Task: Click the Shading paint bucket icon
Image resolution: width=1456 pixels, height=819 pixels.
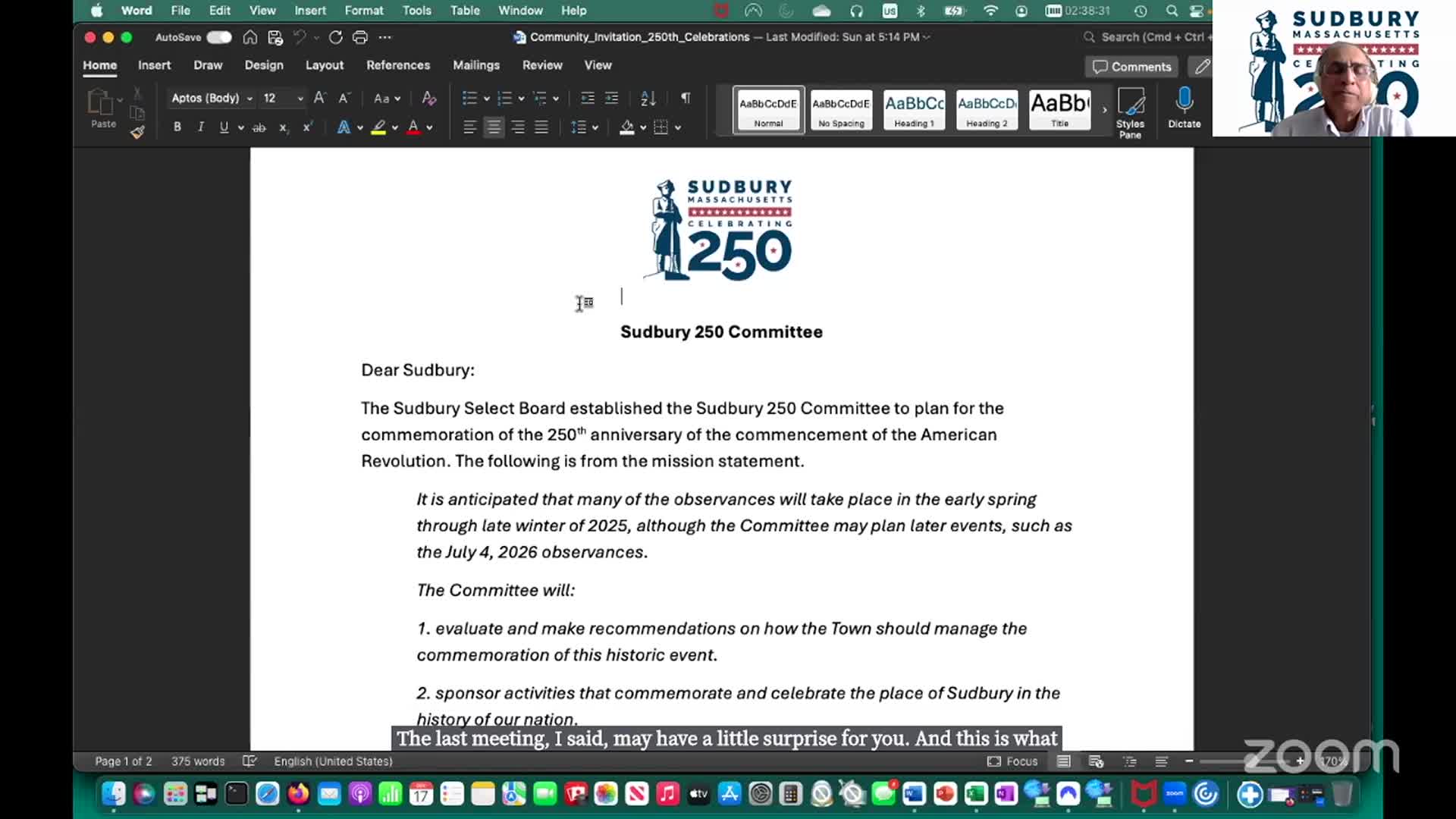Action: [626, 127]
